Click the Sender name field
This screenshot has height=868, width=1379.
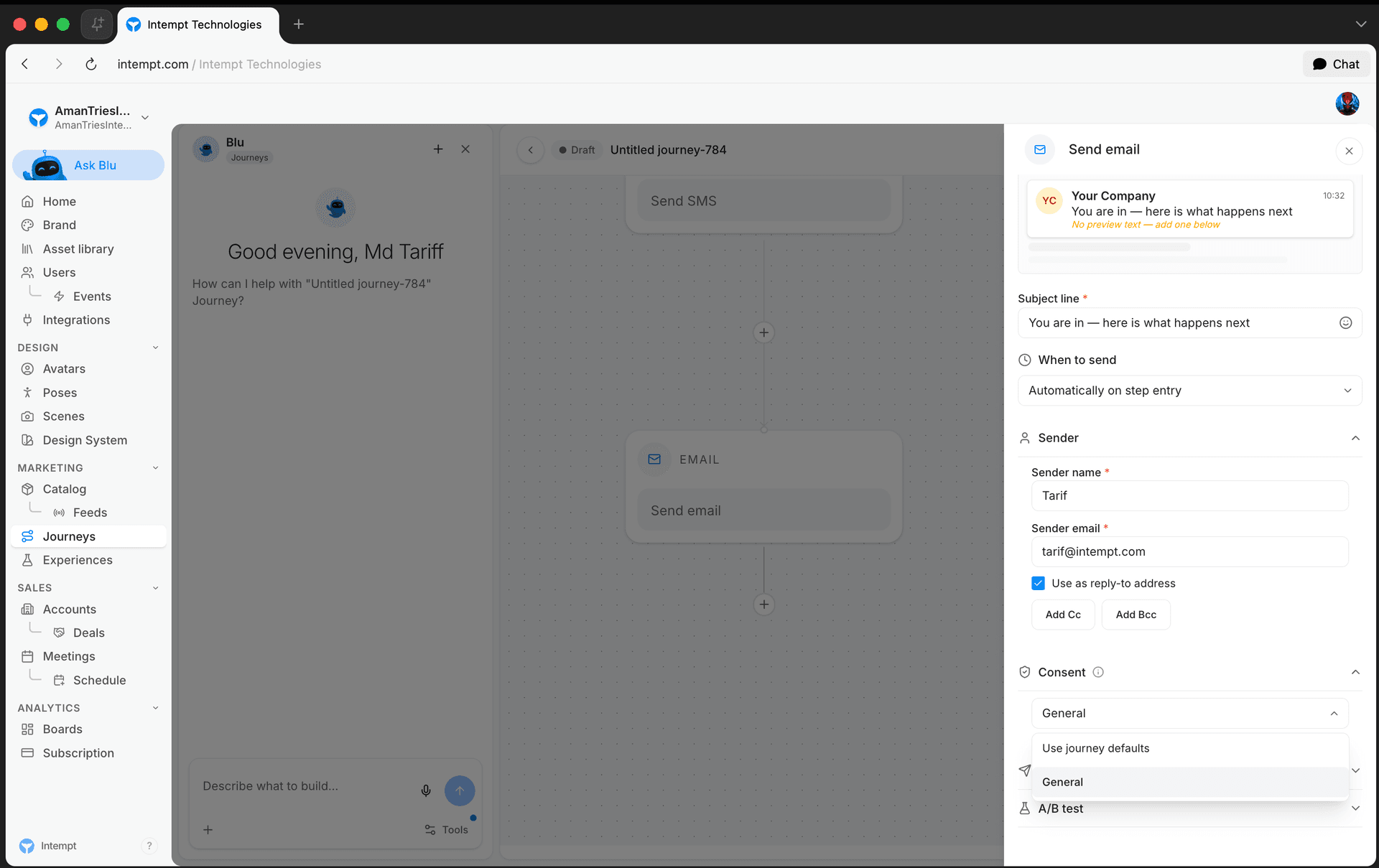1189,496
